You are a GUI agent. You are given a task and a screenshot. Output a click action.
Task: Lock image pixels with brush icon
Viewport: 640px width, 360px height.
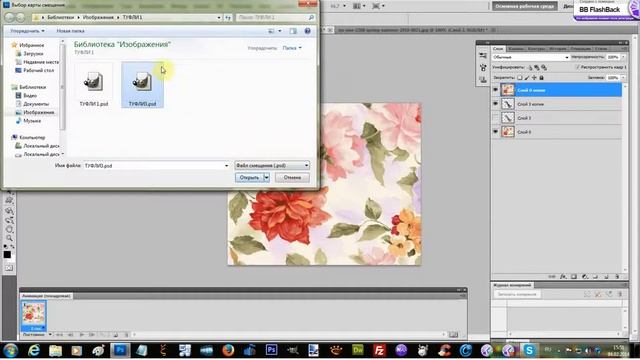[x=527, y=78]
